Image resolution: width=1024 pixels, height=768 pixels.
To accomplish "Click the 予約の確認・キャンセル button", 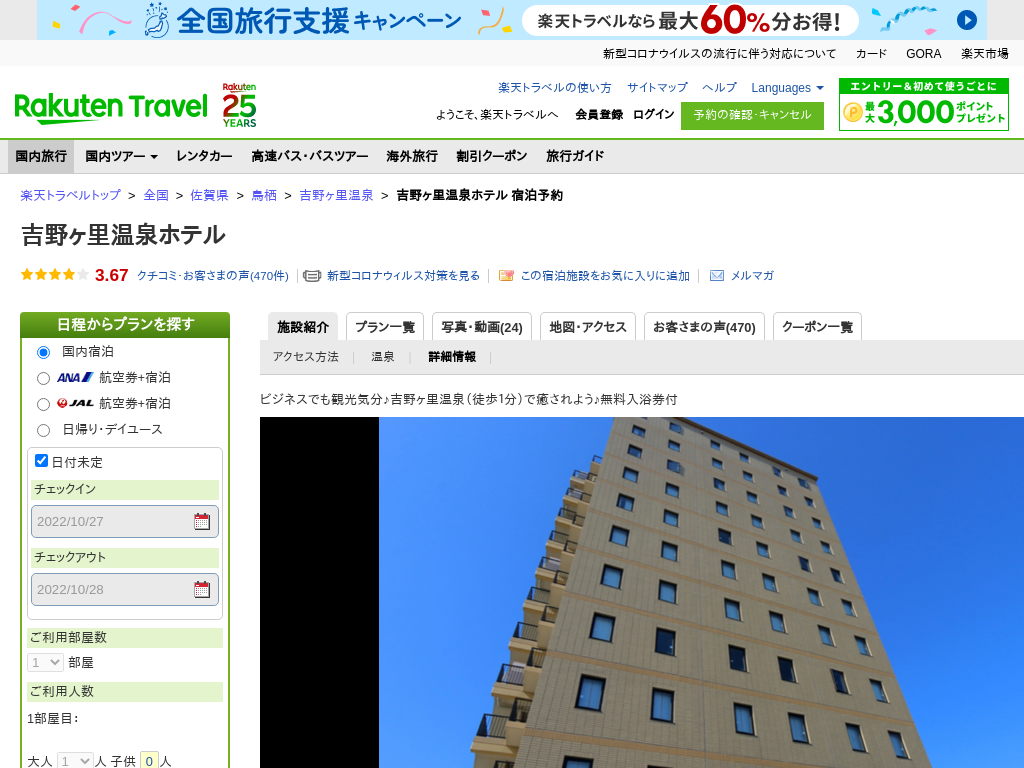I will coord(752,116).
